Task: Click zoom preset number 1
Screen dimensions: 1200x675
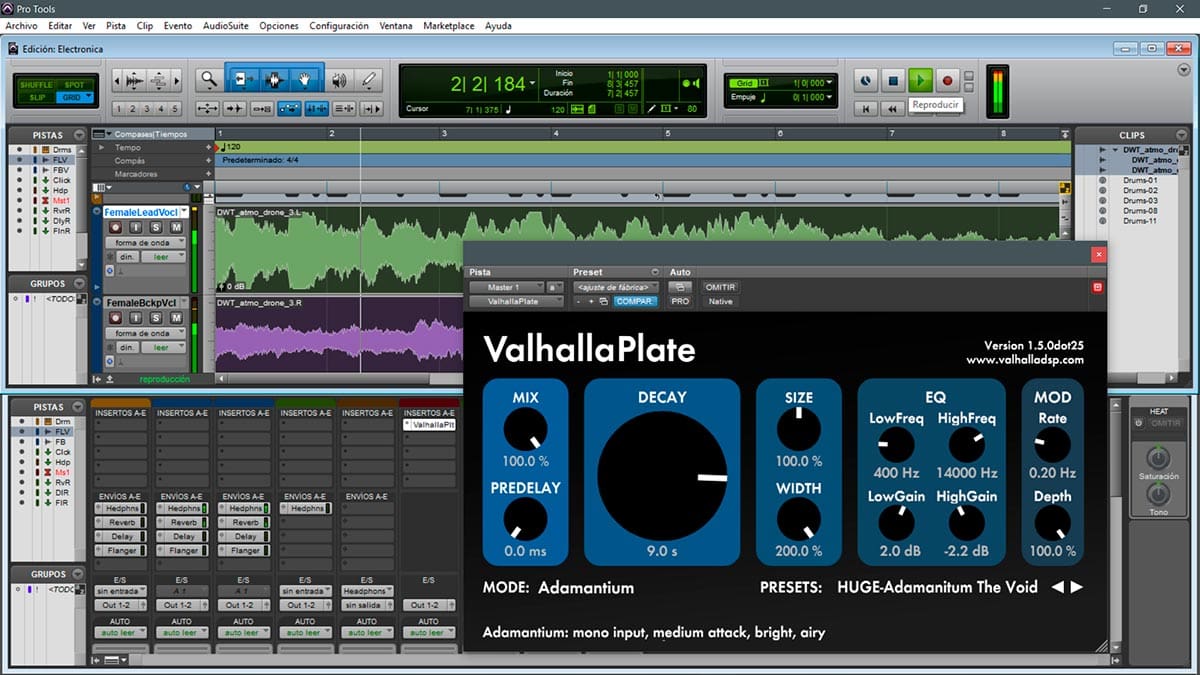Action: pyautogui.click(x=120, y=109)
